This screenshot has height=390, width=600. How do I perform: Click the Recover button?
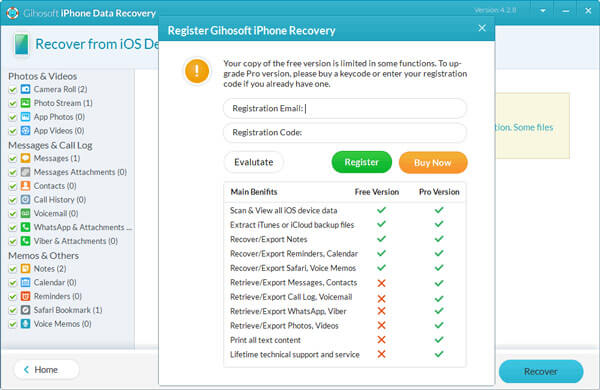[x=541, y=371]
